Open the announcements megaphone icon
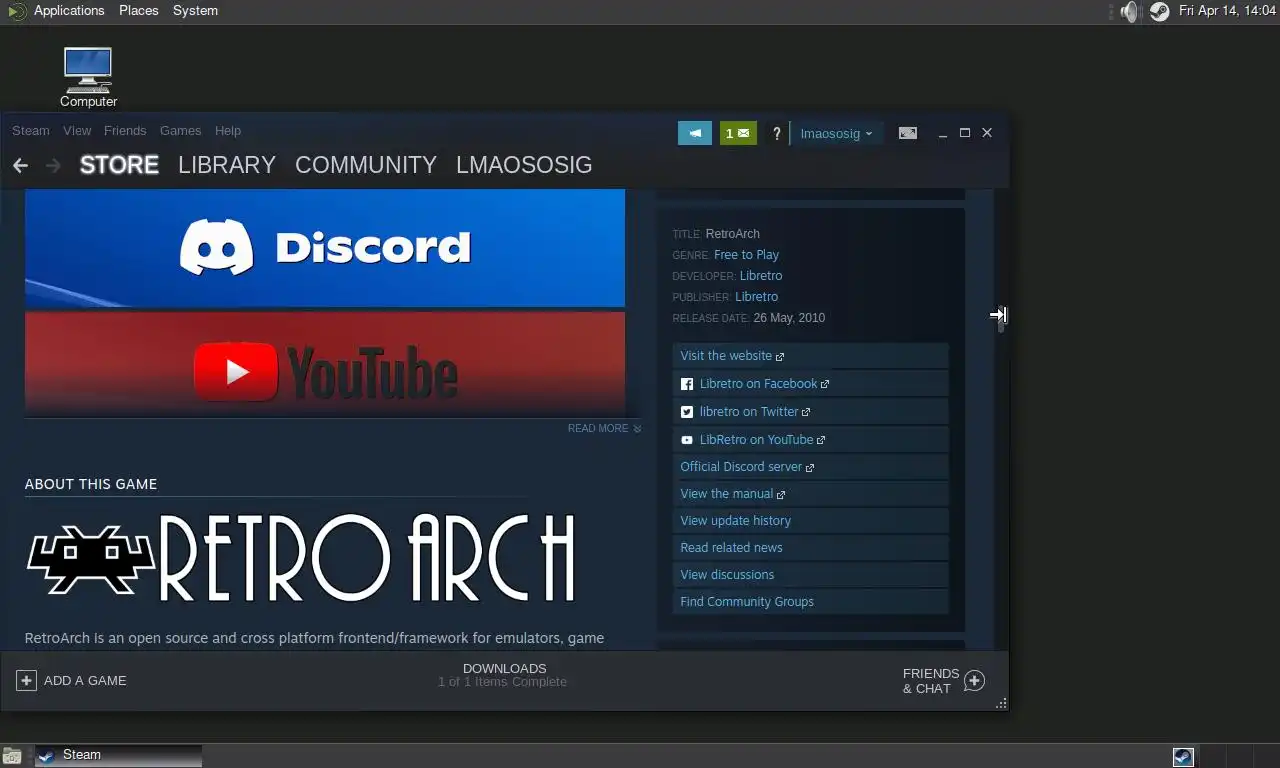The width and height of the screenshot is (1280, 768). pyautogui.click(x=695, y=133)
